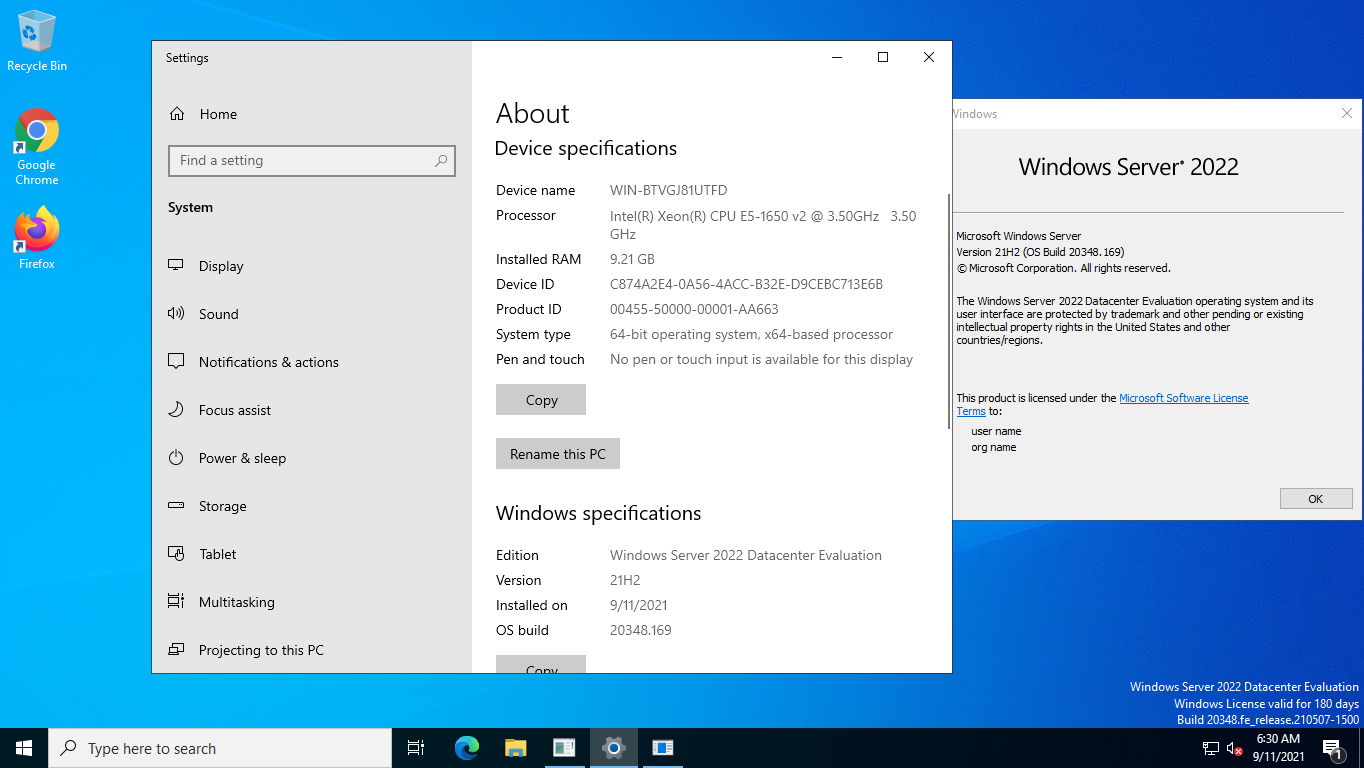Open Focus assist settings
This screenshot has width=1364, height=768.
(235, 410)
